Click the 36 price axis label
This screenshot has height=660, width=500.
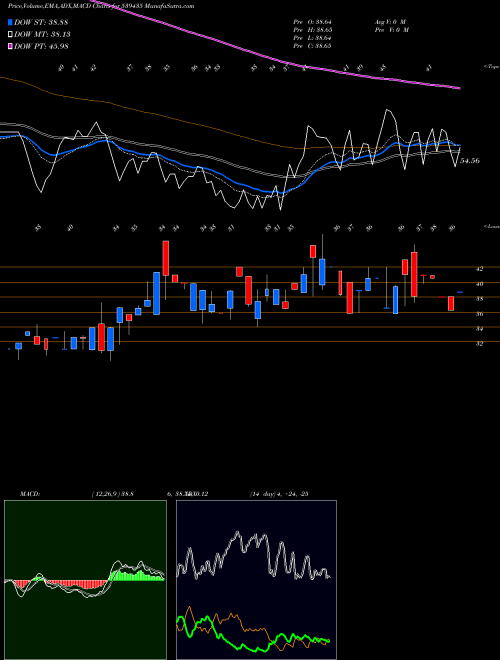point(479,314)
